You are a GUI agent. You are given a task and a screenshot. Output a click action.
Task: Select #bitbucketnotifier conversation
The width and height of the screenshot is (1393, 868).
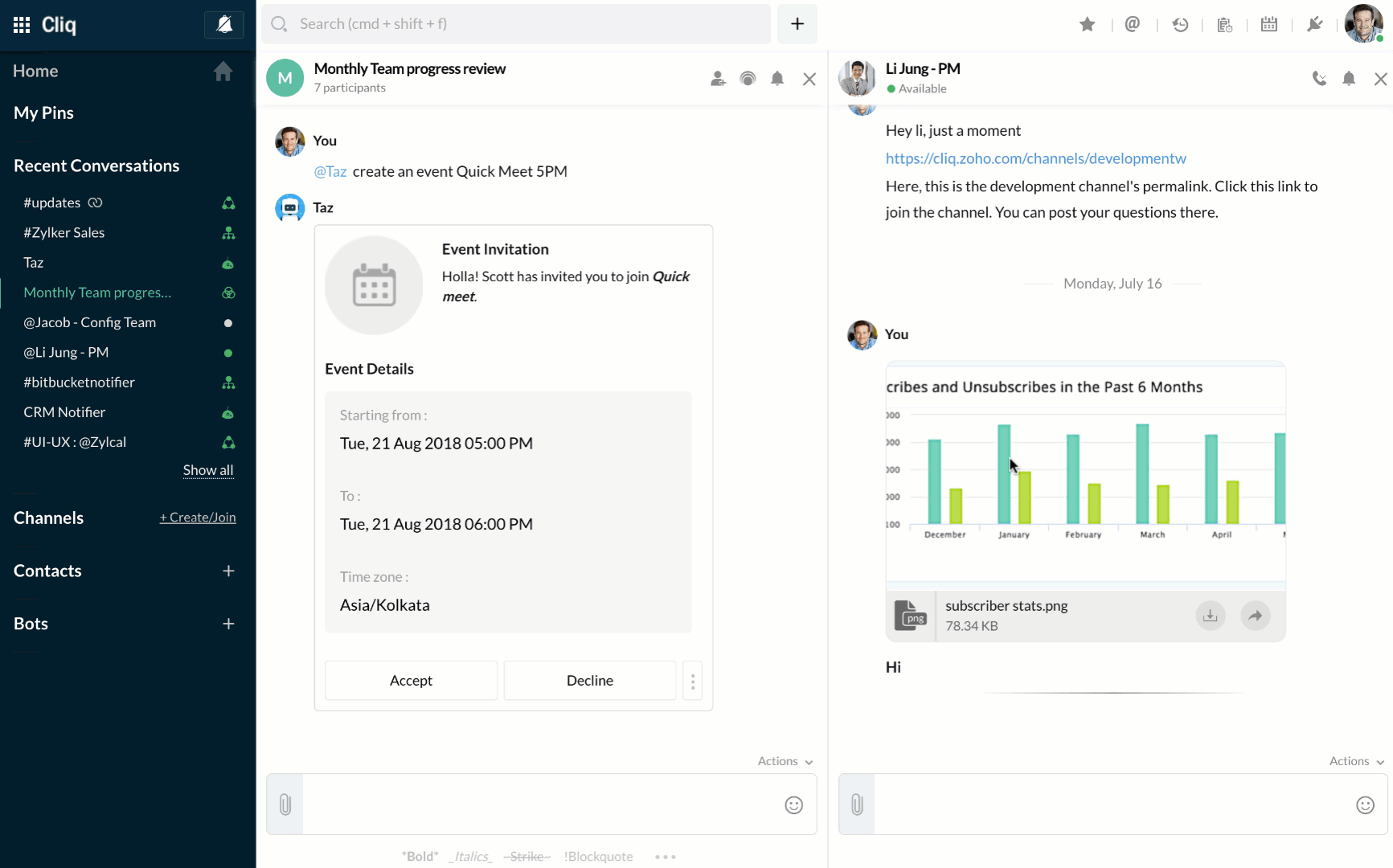click(x=128, y=383)
